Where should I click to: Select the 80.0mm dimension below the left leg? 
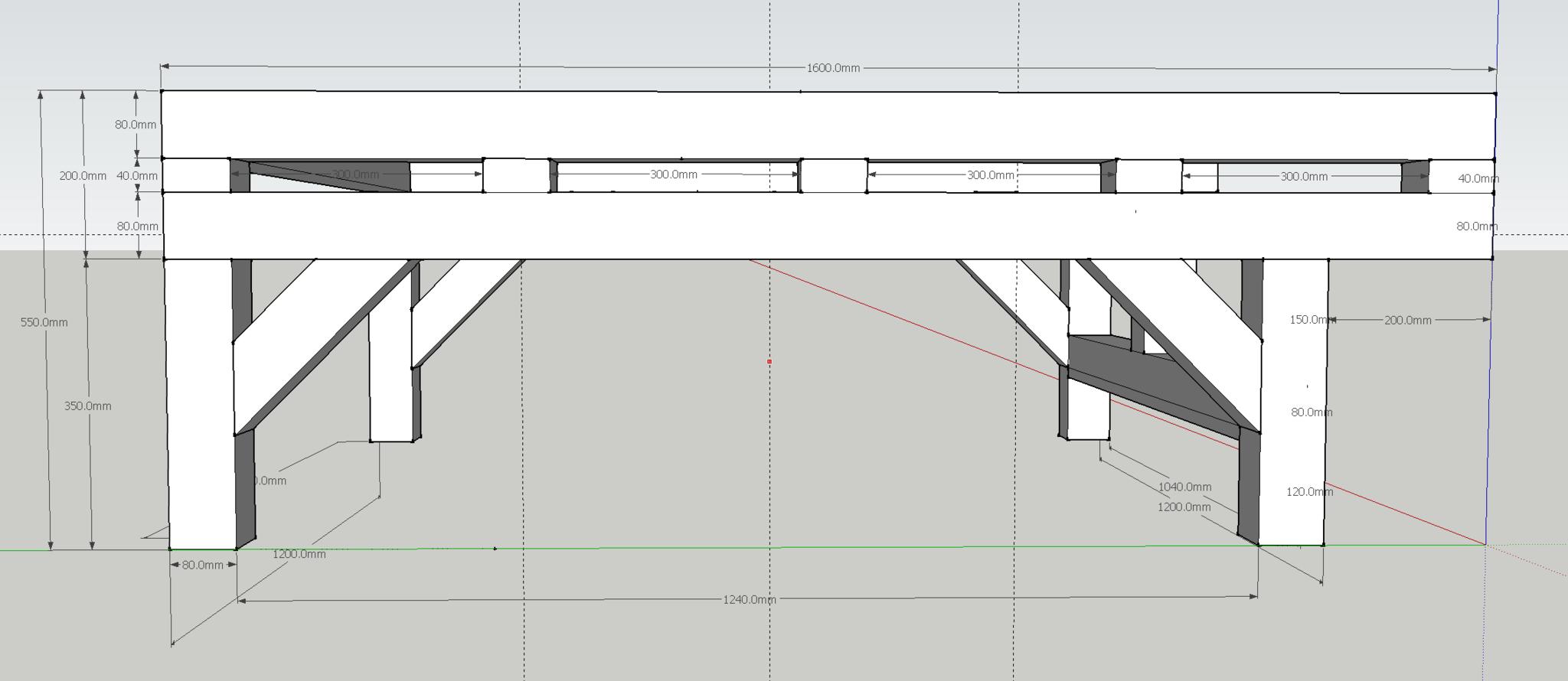coord(202,565)
